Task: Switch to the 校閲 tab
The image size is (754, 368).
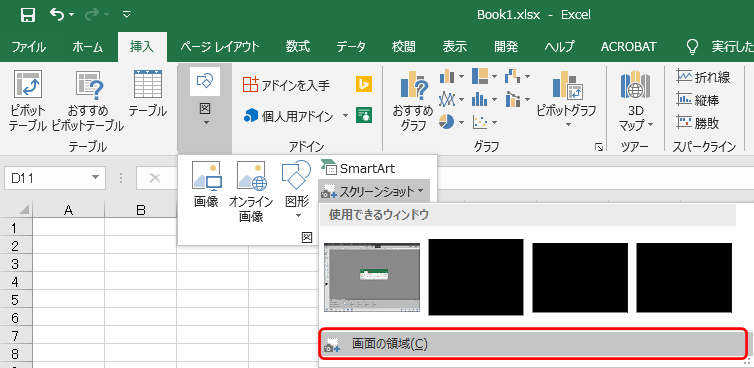Action: (403, 47)
